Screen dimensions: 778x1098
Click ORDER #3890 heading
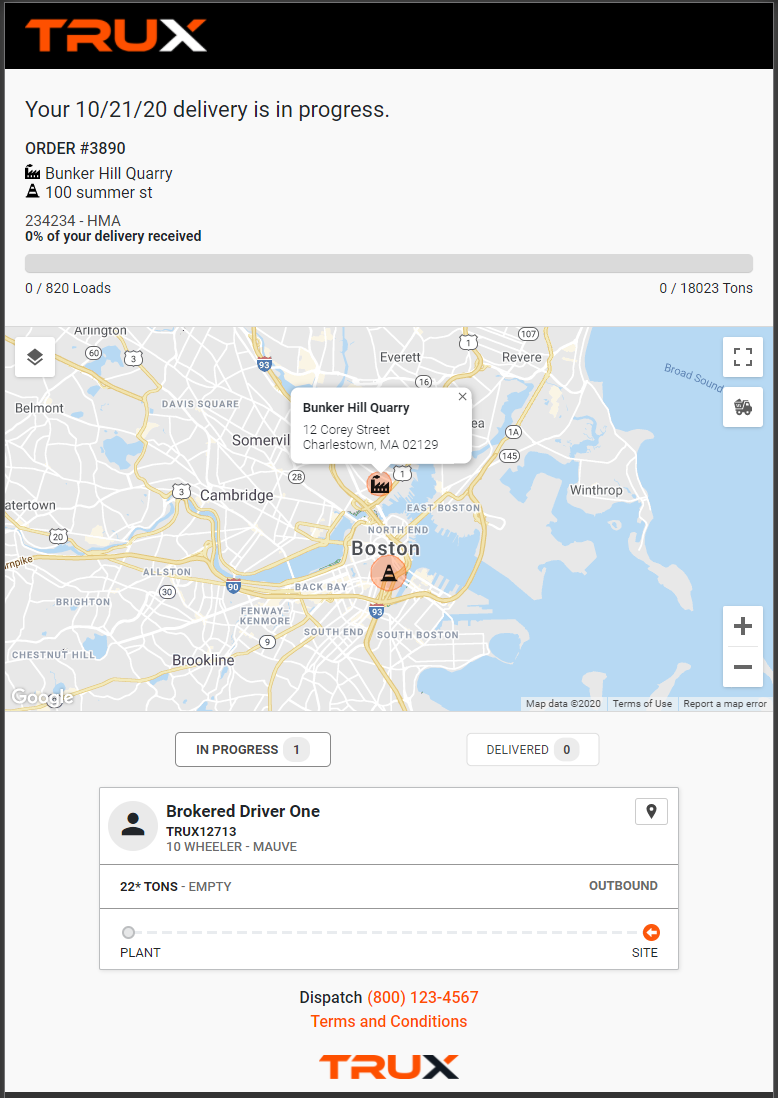(76, 148)
